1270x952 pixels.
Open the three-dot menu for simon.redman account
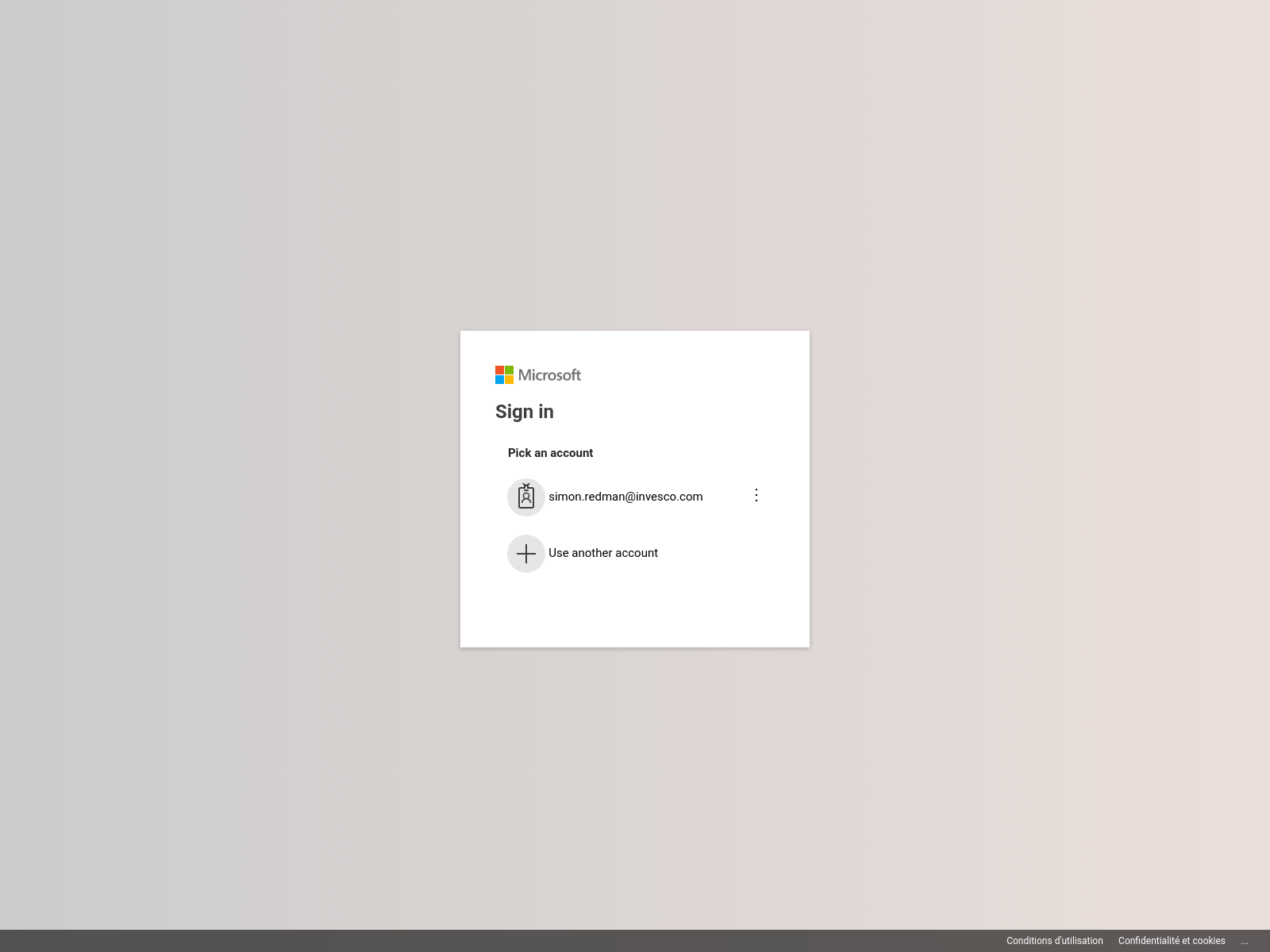coord(756,495)
